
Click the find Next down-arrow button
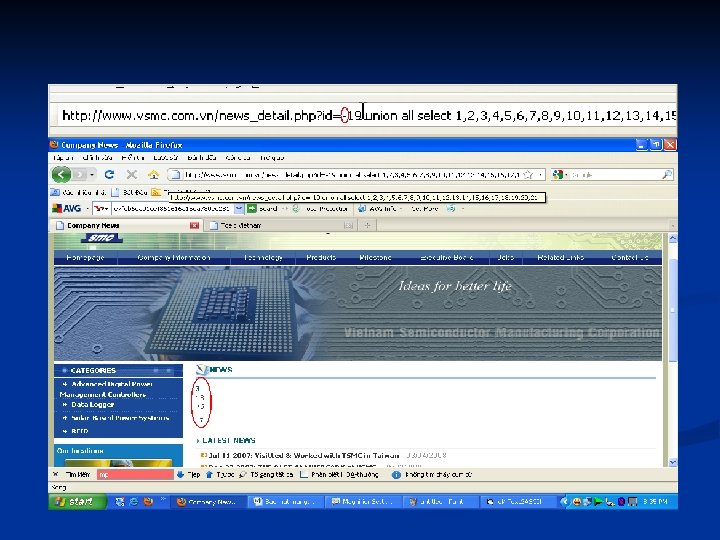click(x=188, y=474)
